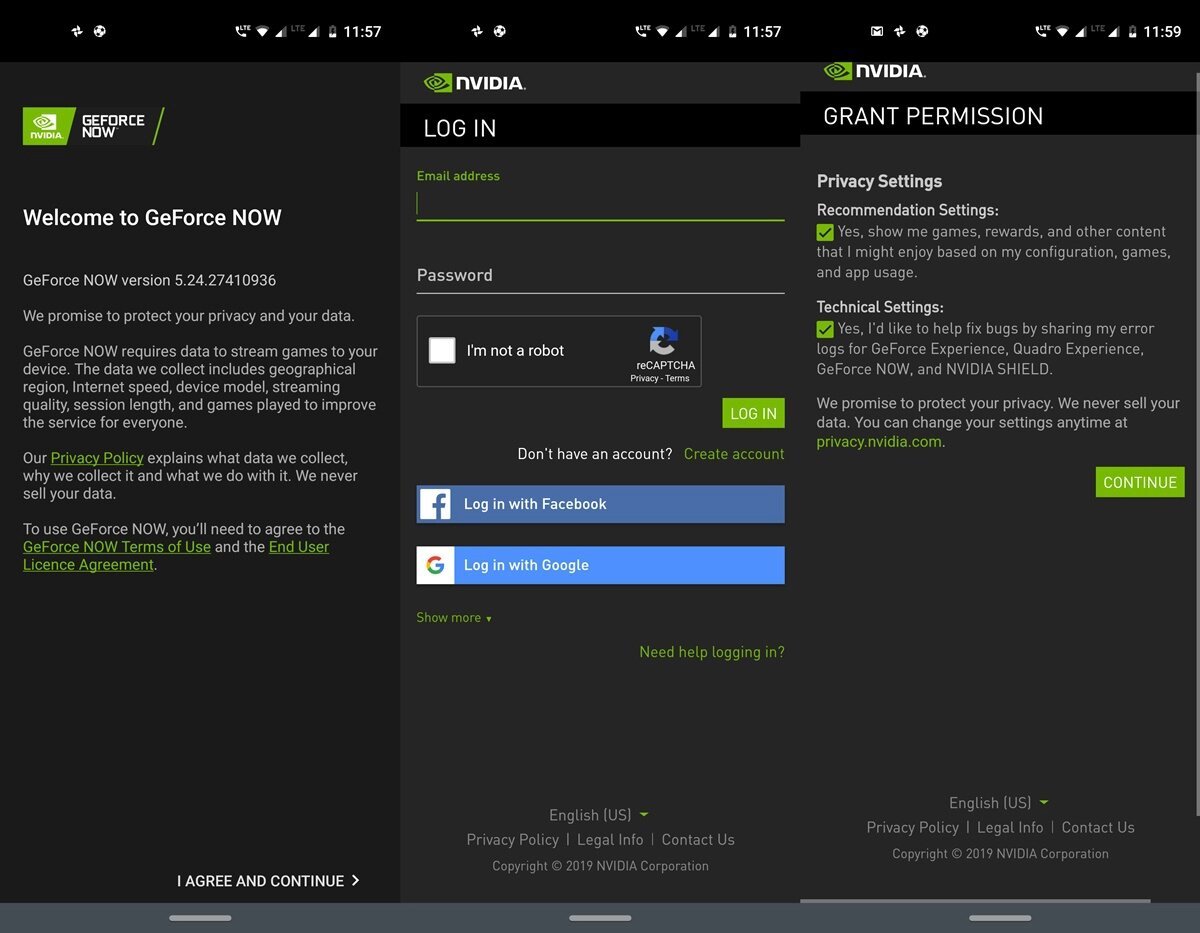Image resolution: width=1200 pixels, height=933 pixels.
Task: Disable the Technical Settings error log sharing checkbox
Action: (x=825, y=329)
